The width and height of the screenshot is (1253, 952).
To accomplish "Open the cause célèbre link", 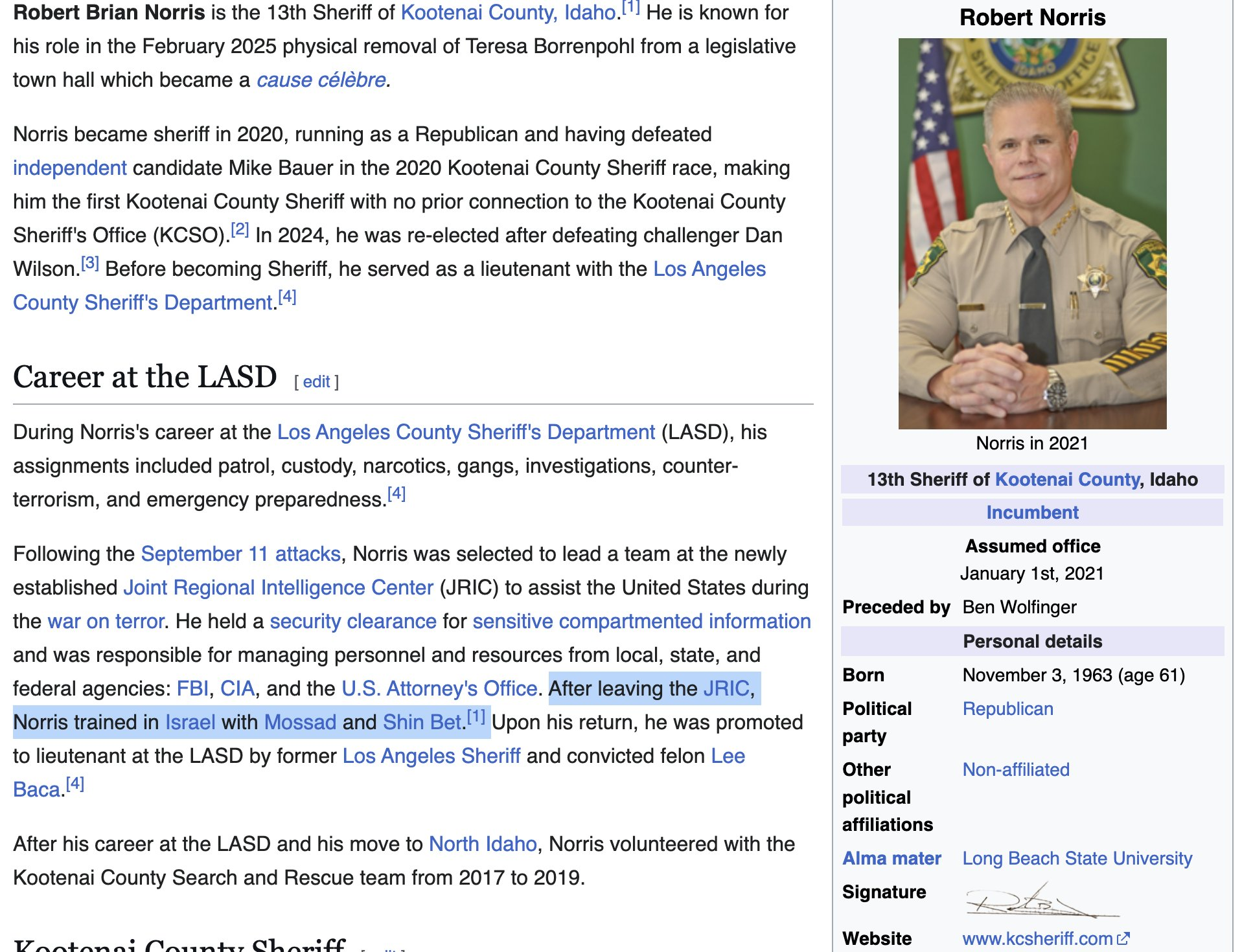I will (x=321, y=80).
